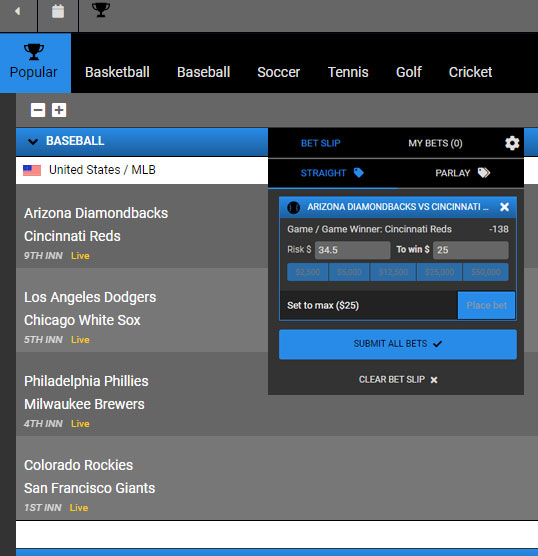Click the double tag icon beside PARLAY

click(484, 173)
